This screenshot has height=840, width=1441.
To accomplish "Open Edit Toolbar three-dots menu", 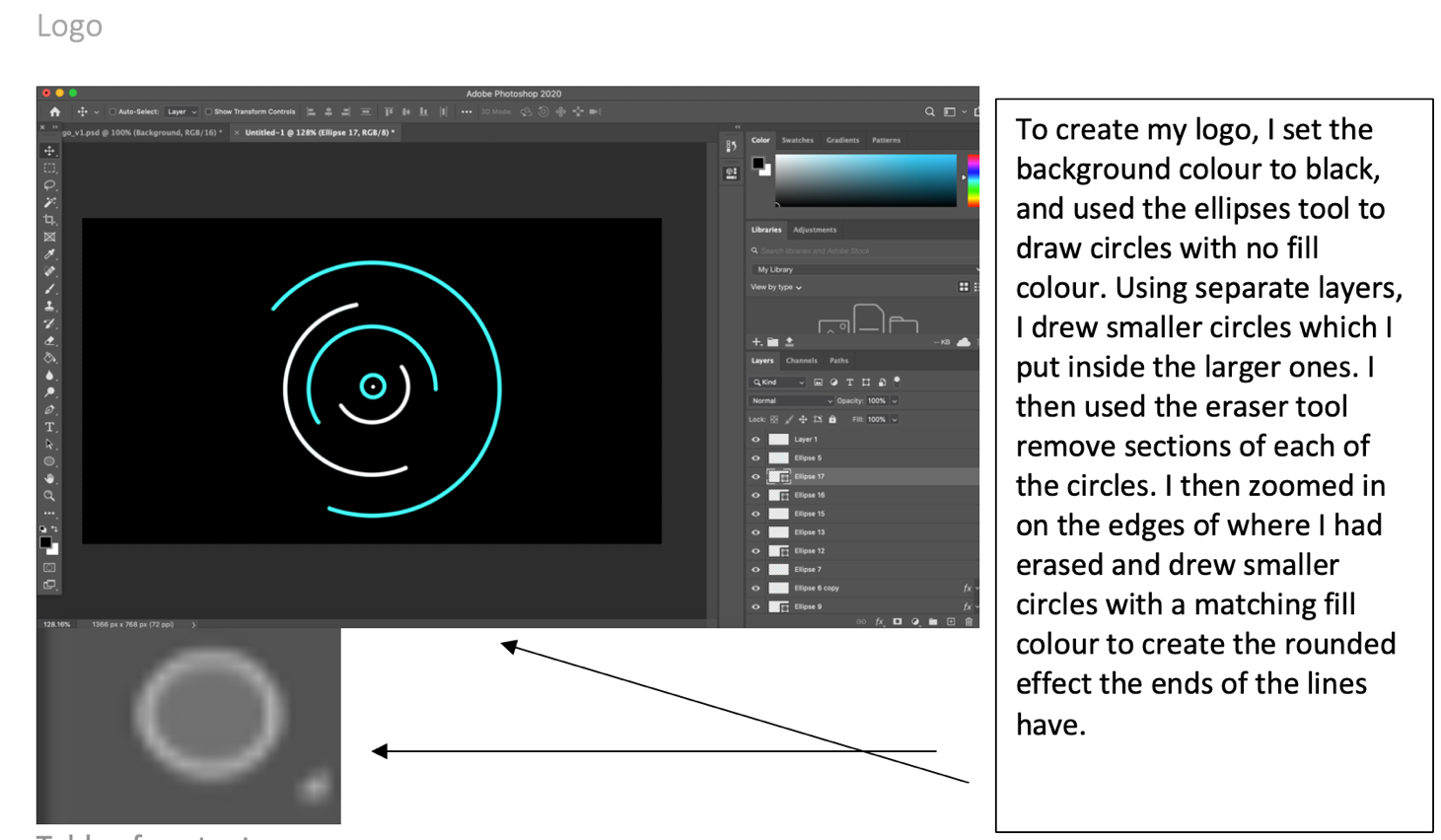I will [x=49, y=513].
